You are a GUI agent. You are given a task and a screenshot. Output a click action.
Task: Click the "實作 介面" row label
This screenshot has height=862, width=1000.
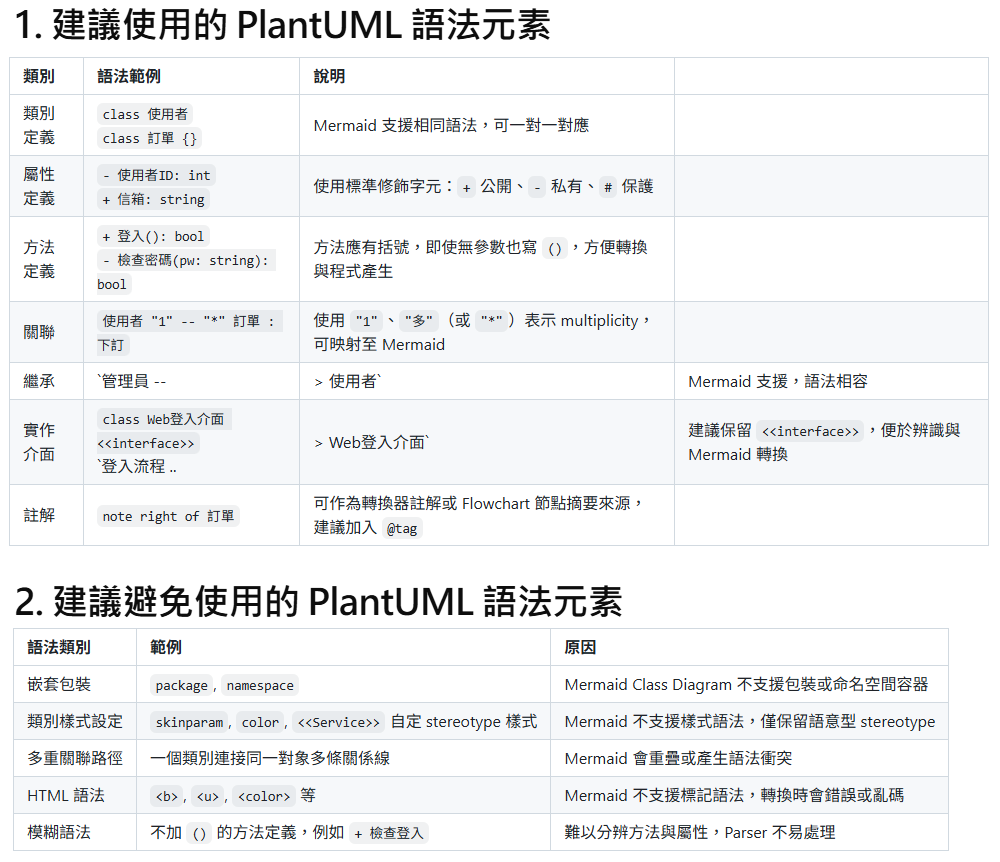point(39,442)
